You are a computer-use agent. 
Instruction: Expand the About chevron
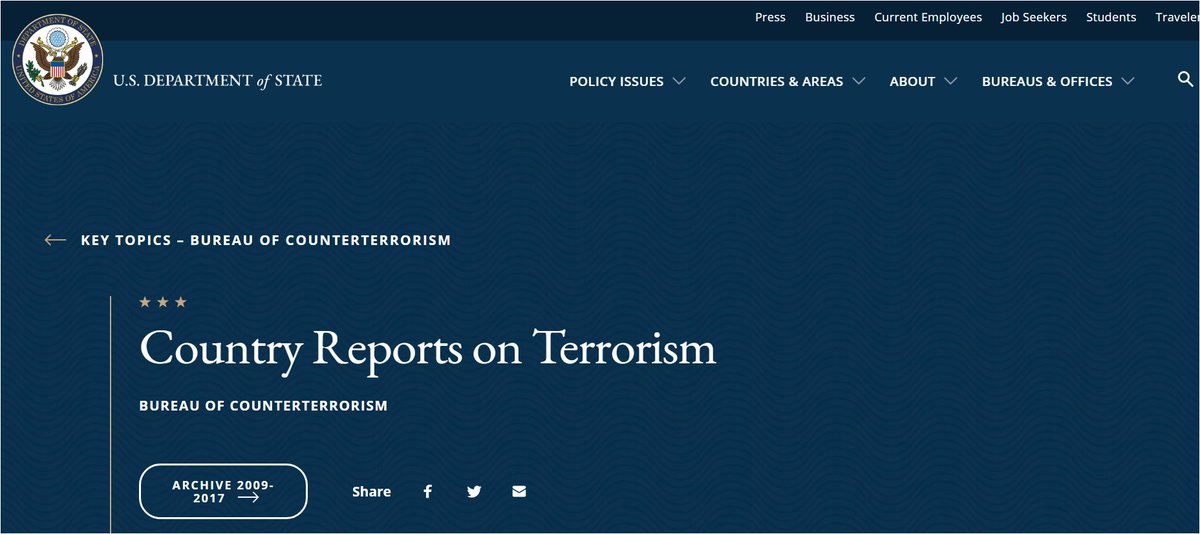[950, 81]
